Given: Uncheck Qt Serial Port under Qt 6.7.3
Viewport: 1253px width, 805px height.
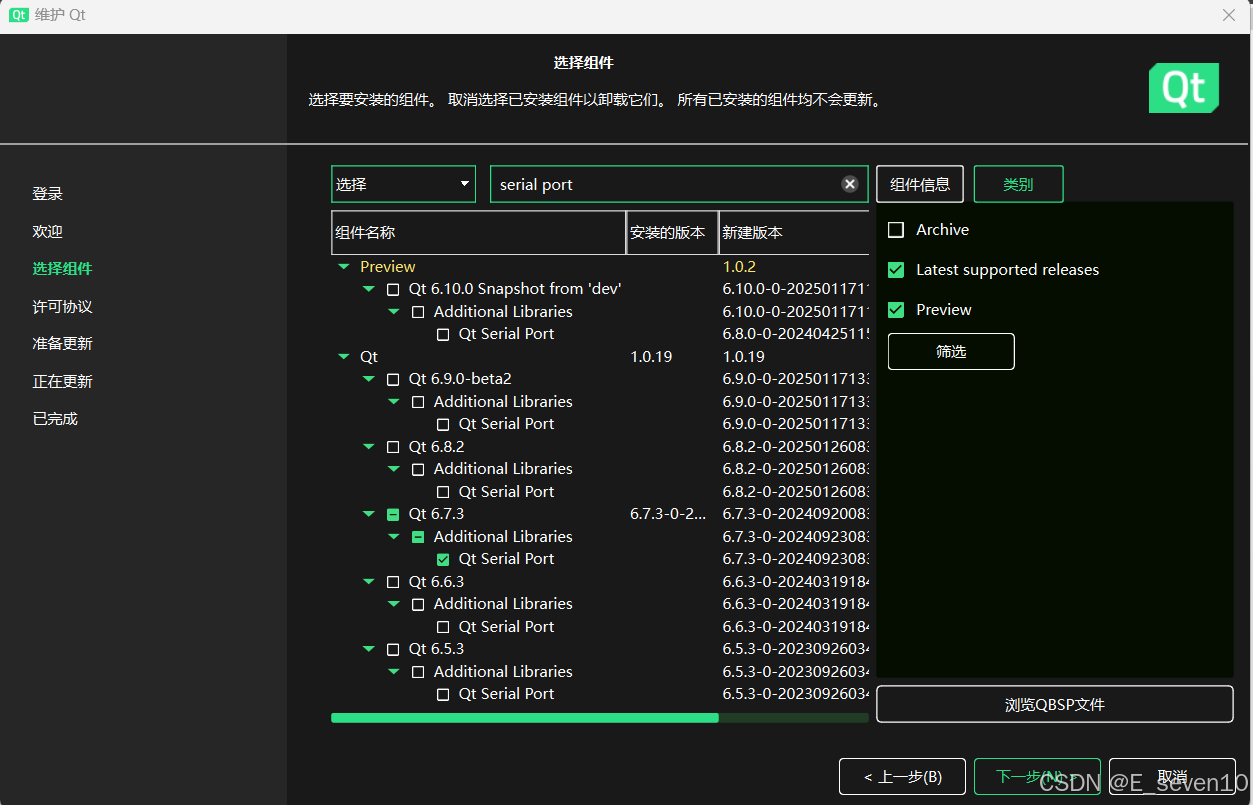Looking at the screenshot, I should coord(442,559).
